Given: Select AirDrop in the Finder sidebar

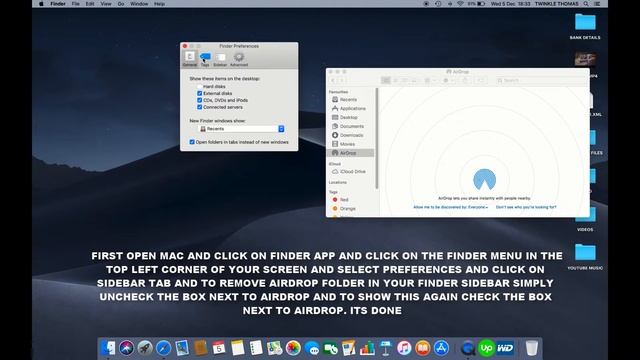Looking at the screenshot, I should [x=350, y=153].
